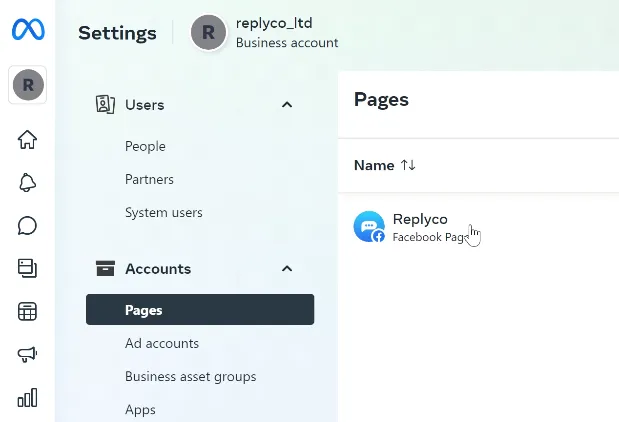This screenshot has width=619, height=422.
Task: Click the Name column header
Action: click(374, 165)
